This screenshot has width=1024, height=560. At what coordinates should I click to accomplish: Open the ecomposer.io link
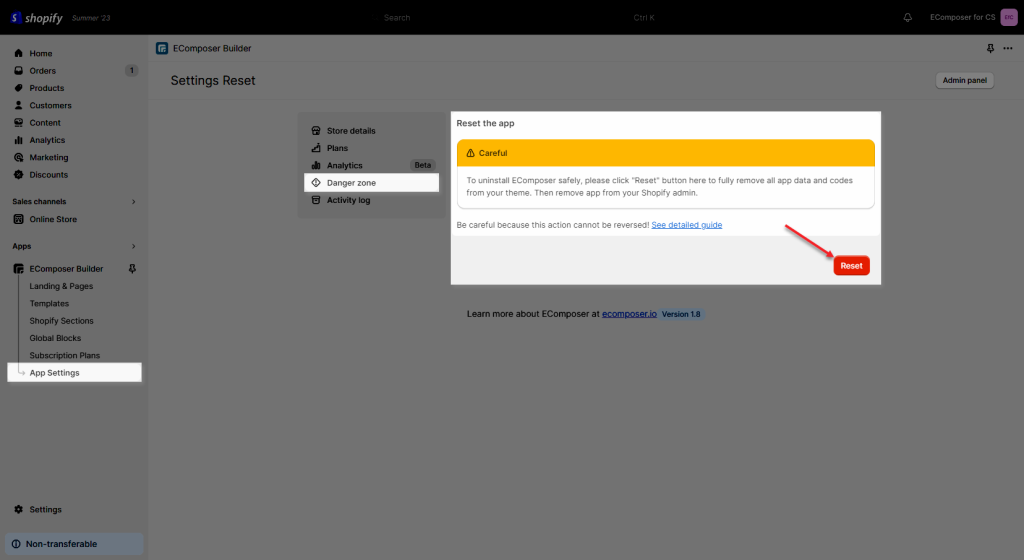(x=629, y=314)
